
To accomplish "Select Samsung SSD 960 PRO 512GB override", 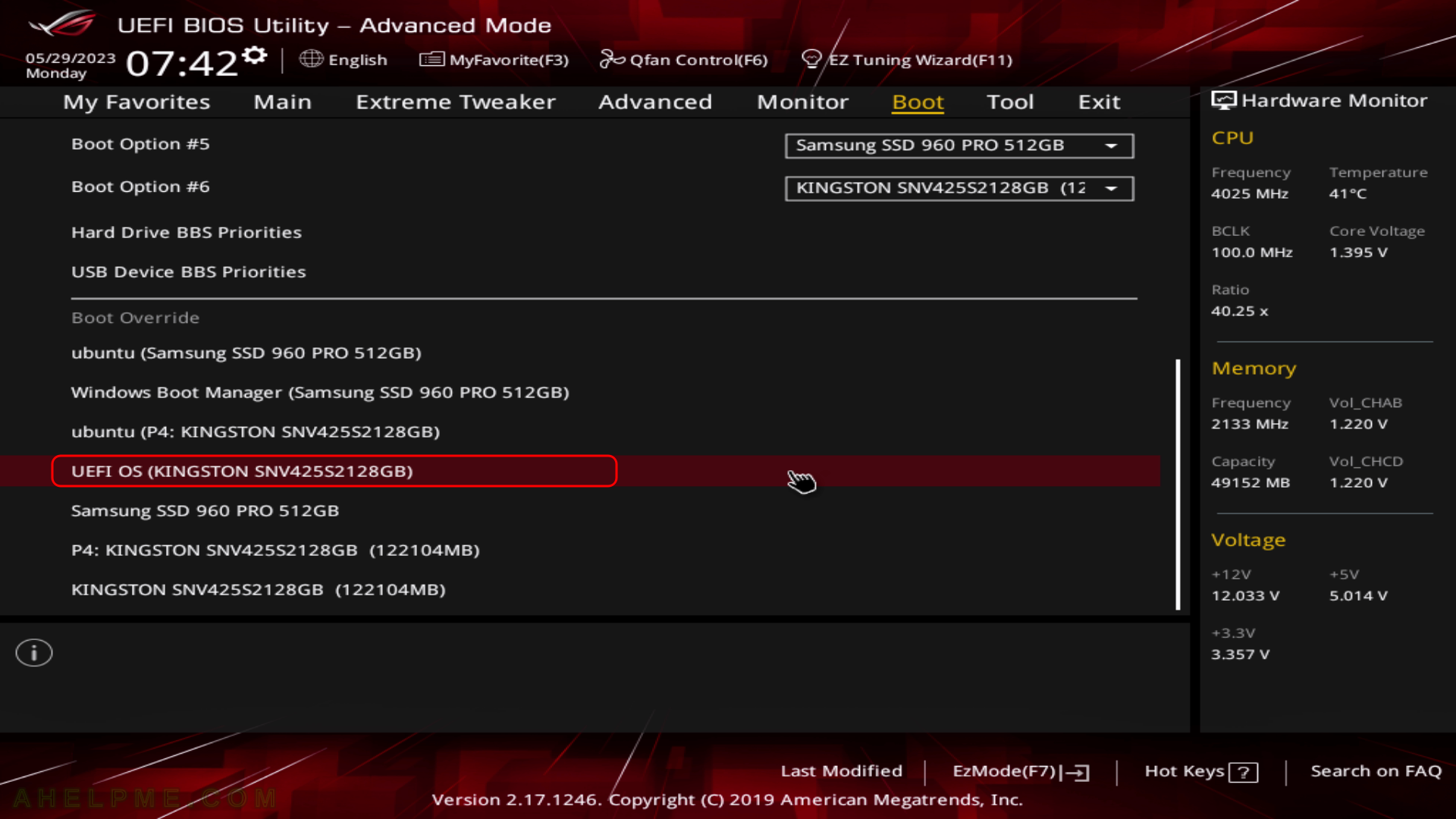I will pos(205,510).
